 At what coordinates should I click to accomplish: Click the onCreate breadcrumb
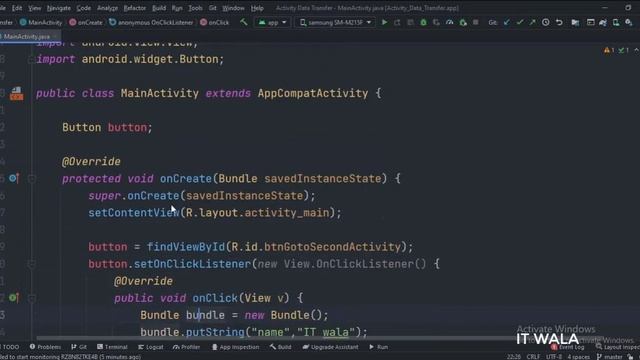tap(86, 22)
